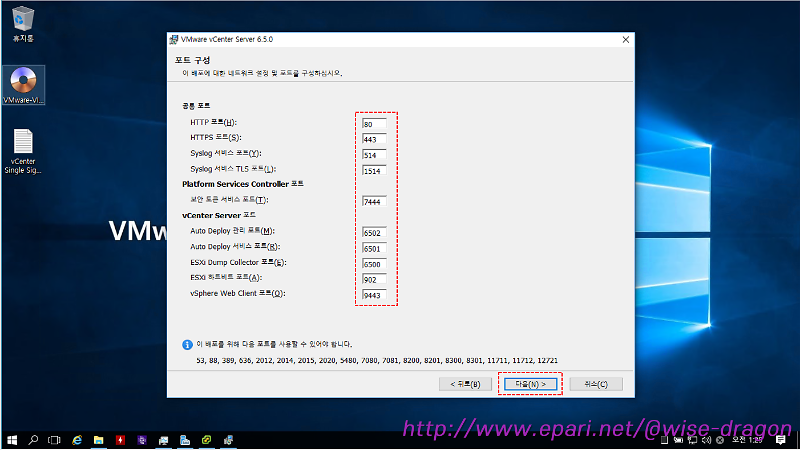Image resolution: width=800 pixels, height=450 pixels.
Task: Focus secure token service port field 7444
Action: tap(374, 202)
